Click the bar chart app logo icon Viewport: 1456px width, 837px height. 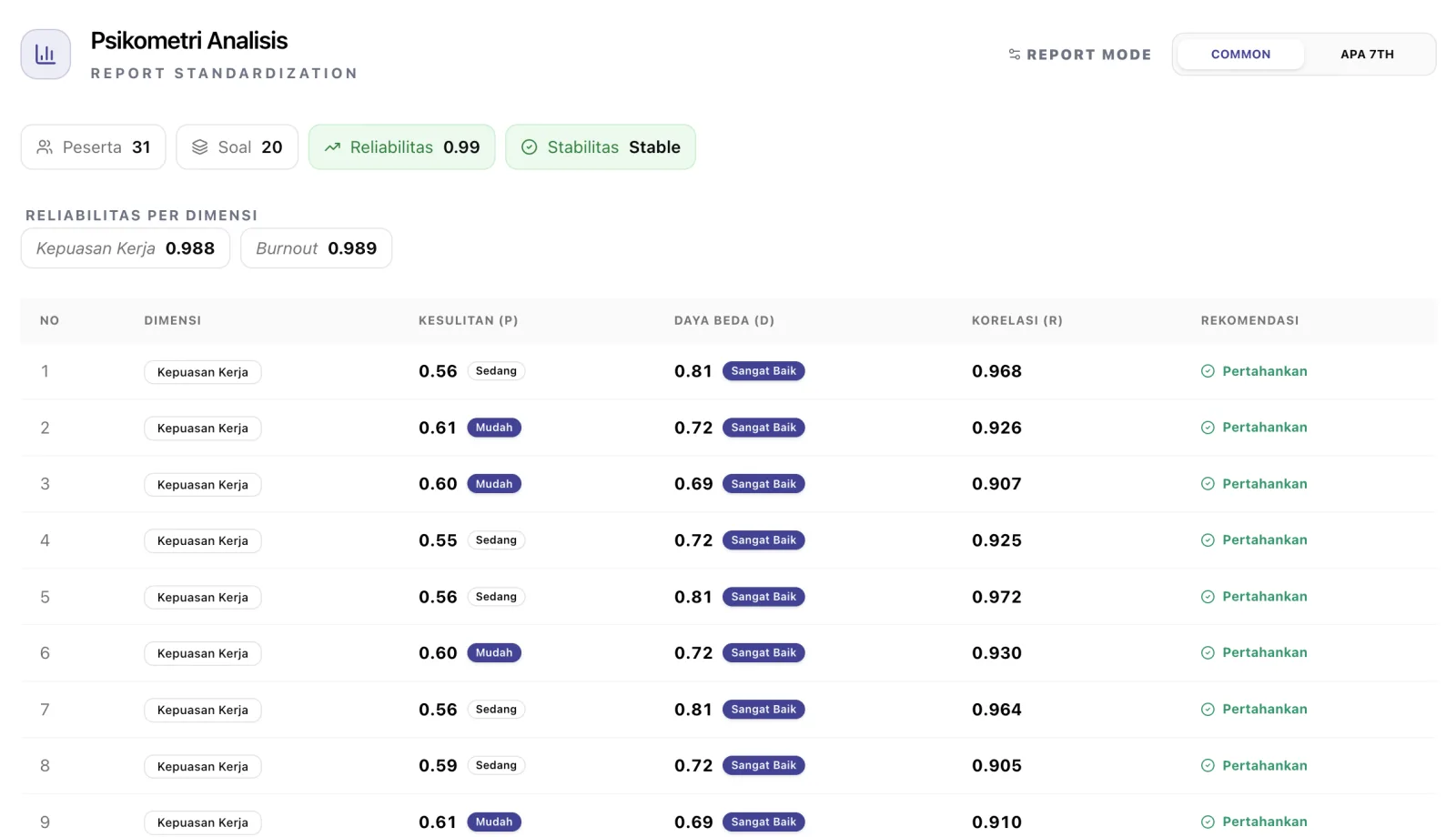[x=45, y=55]
